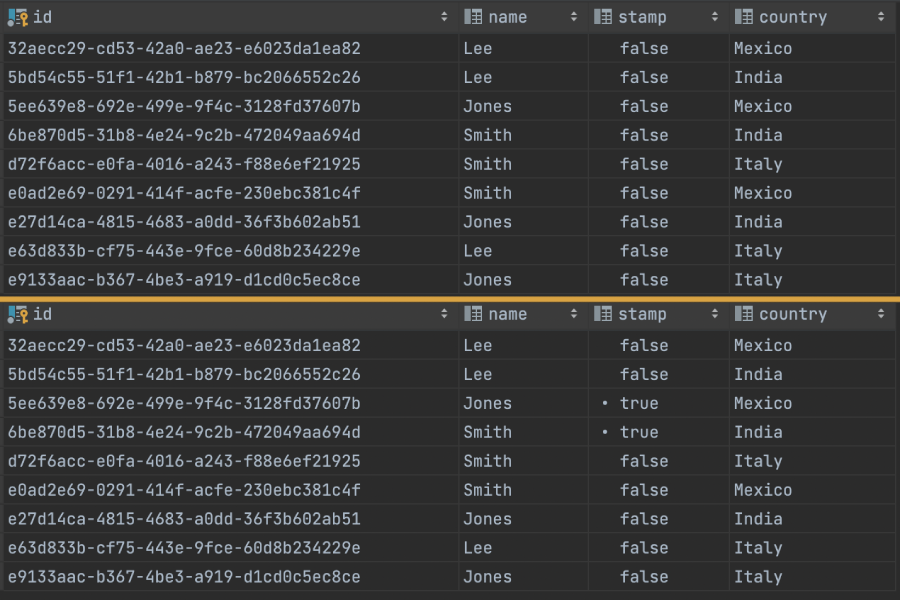Select country Italy in upper table d72f6acc row
This screenshot has height=600, width=900.
coord(758,164)
